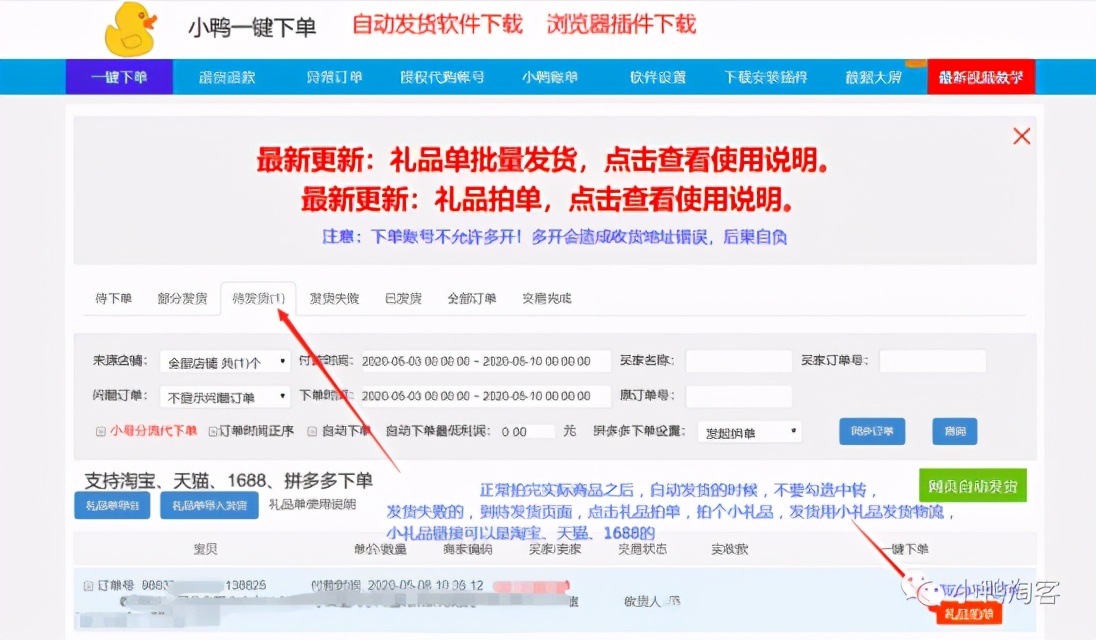Click the red 最新视频教学 nav item
Viewport: 1096px width, 640px height.
[x=981, y=76]
